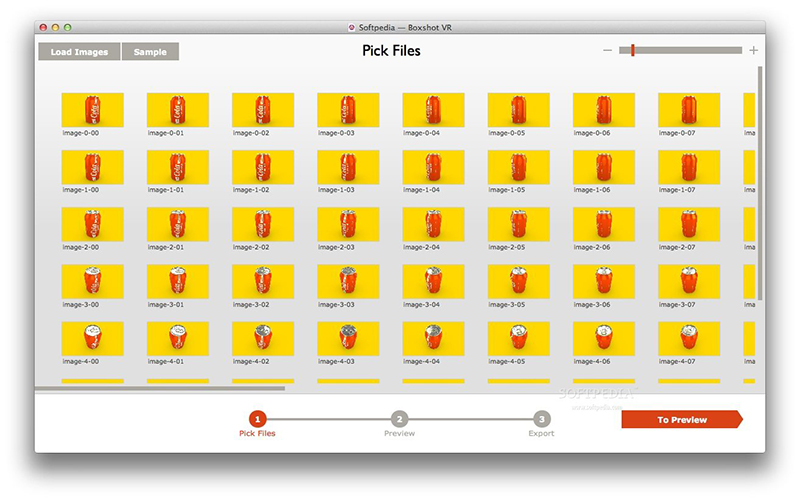
Task: Open thumbnail image-3-06
Action: coord(604,281)
